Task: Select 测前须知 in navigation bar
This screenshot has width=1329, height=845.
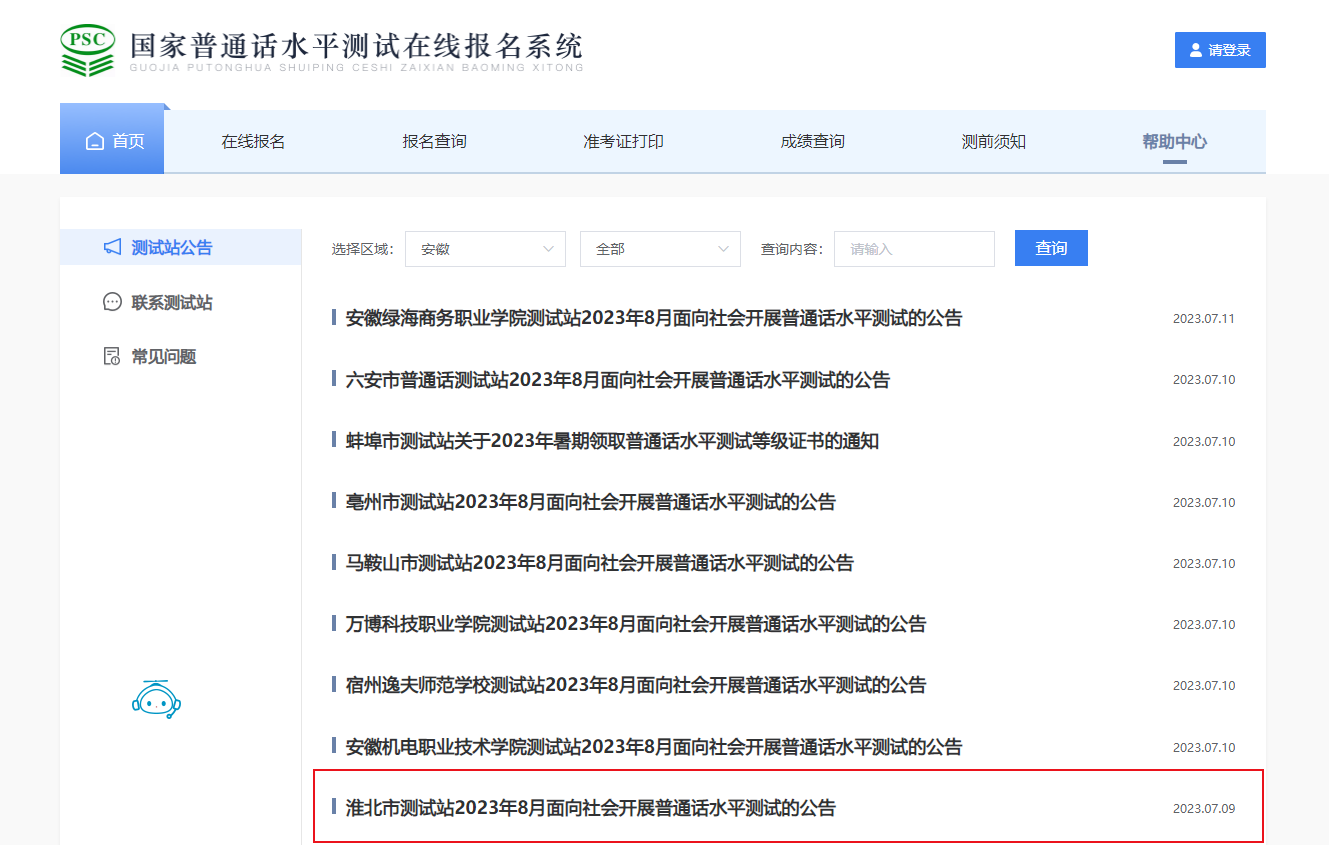Action: pyautogui.click(x=993, y=142)
